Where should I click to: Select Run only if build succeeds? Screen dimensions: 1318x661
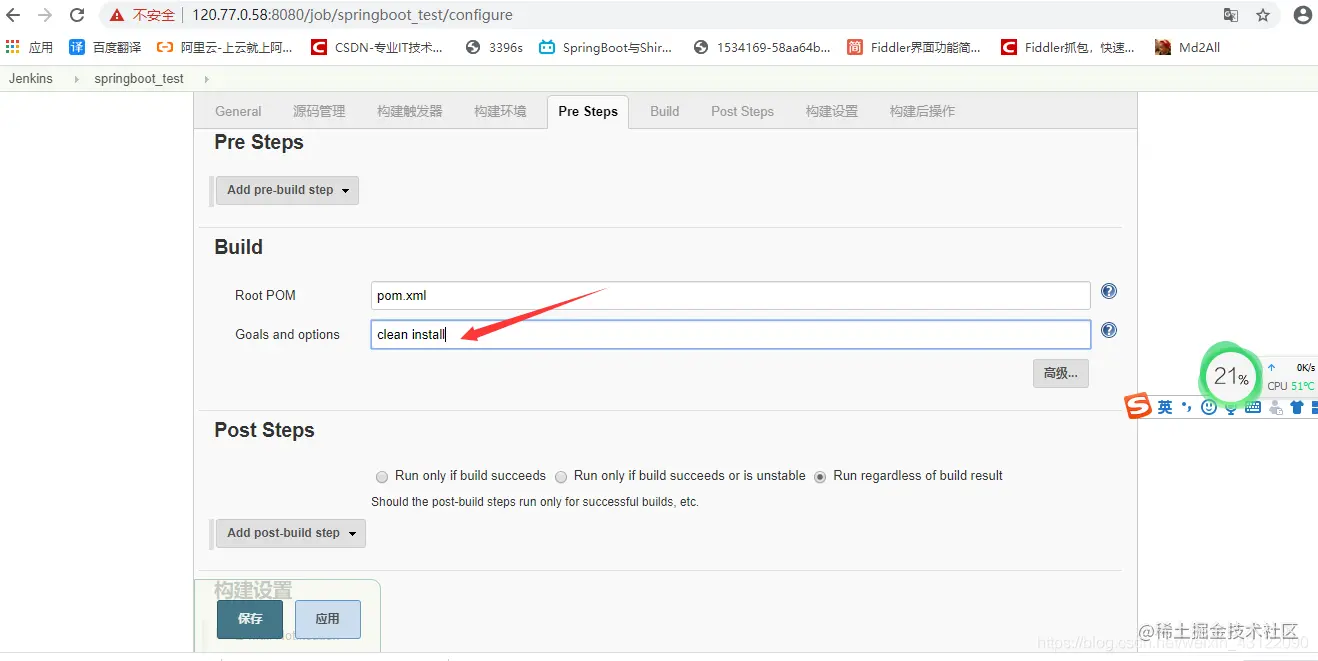(x=382, y=477)
